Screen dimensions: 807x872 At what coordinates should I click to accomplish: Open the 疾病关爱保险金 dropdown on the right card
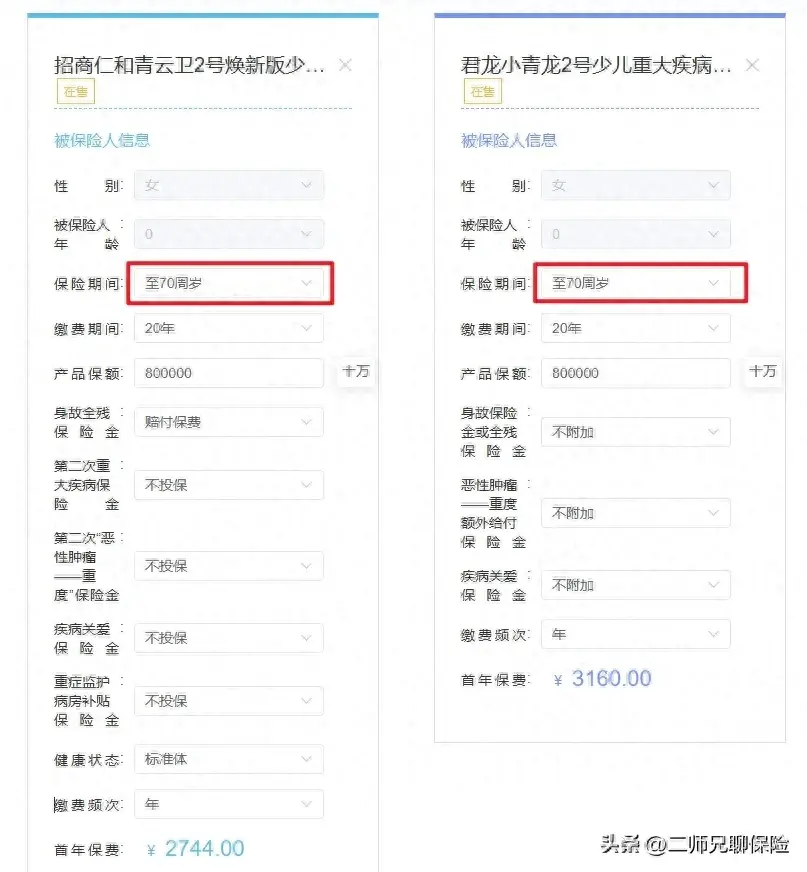tap(636, 584)
